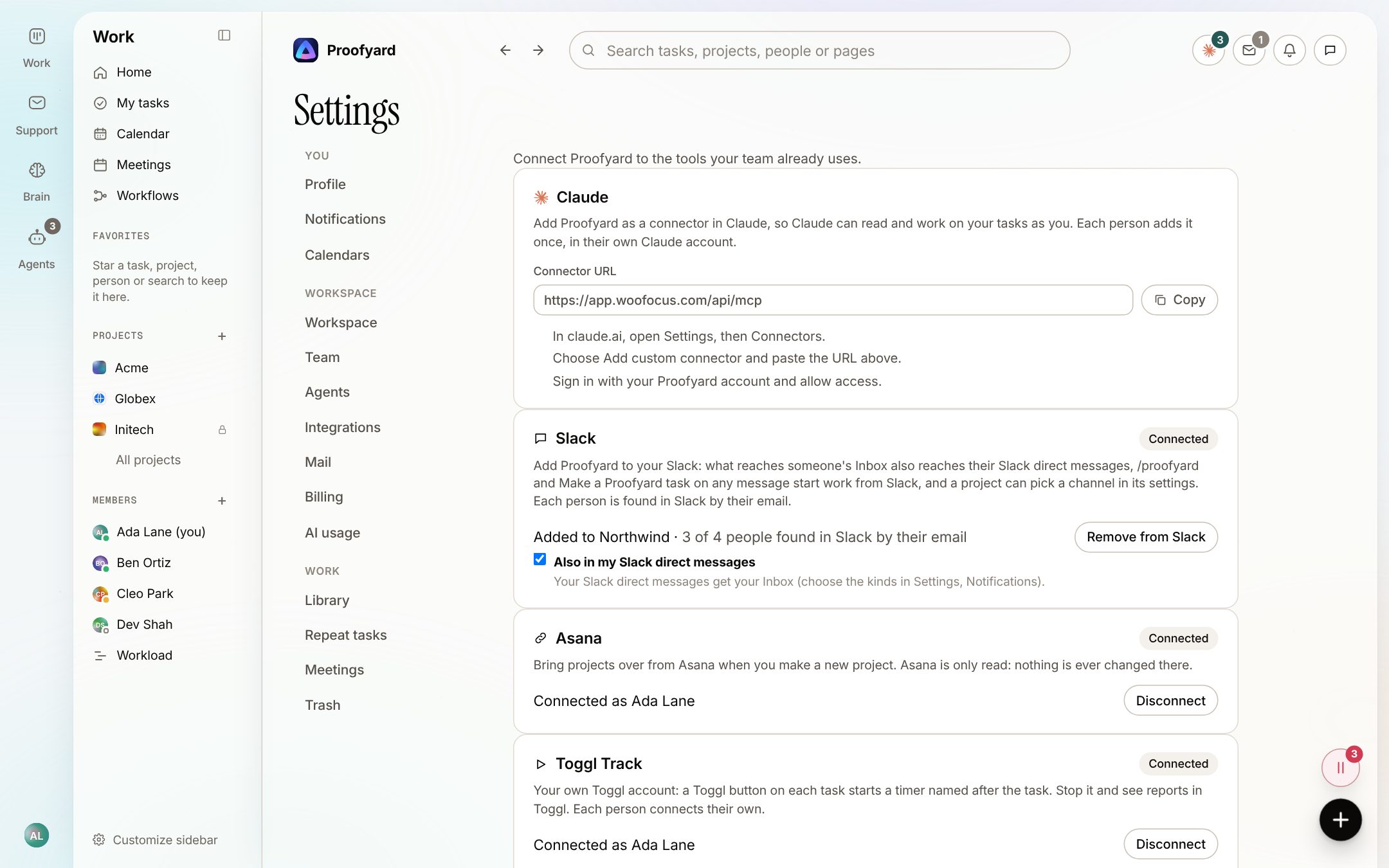
Task: Uncheck Also in my Slack direct messages
Action: coord(540,559)
